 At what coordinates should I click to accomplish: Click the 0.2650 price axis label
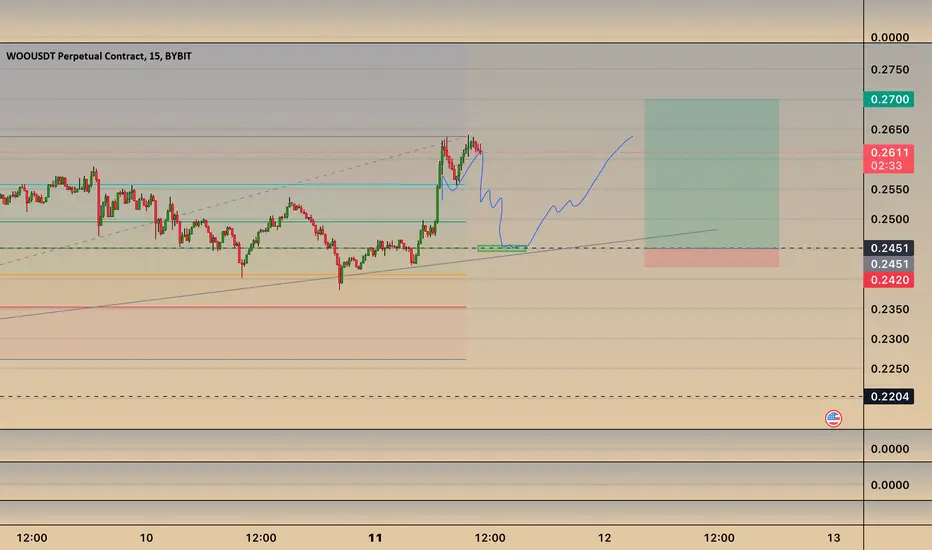pos(890,130)
